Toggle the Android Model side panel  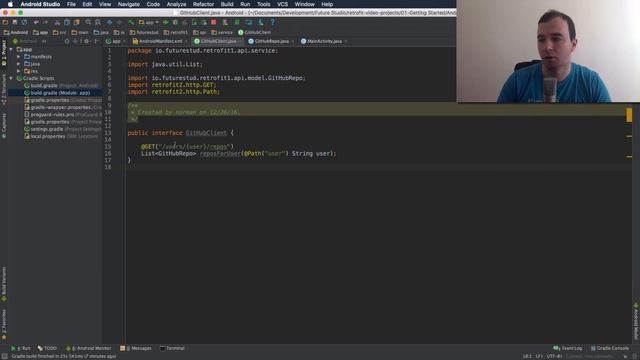(x=636, y=322)
